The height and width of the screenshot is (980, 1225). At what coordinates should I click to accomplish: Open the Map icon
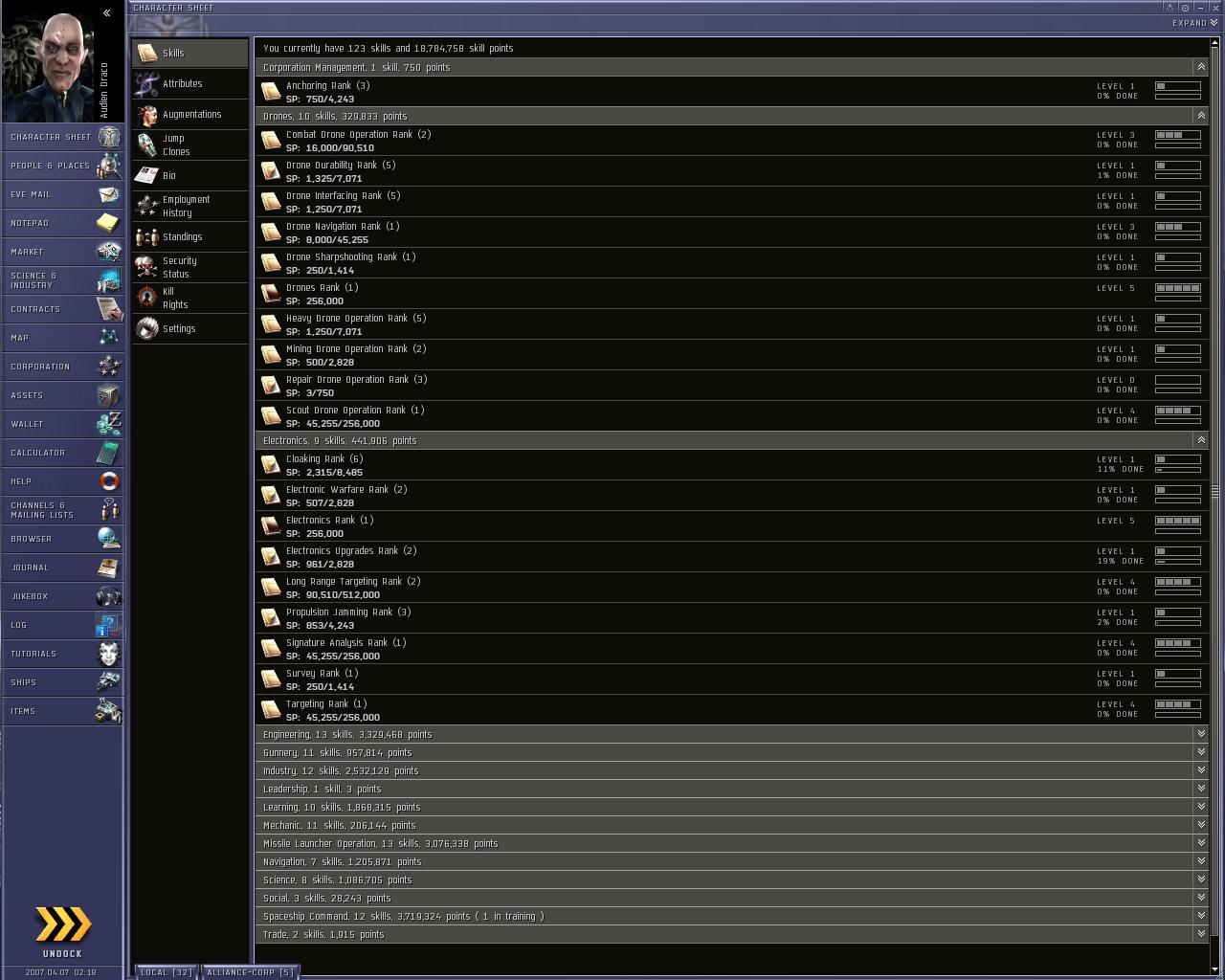pos(109,338)
